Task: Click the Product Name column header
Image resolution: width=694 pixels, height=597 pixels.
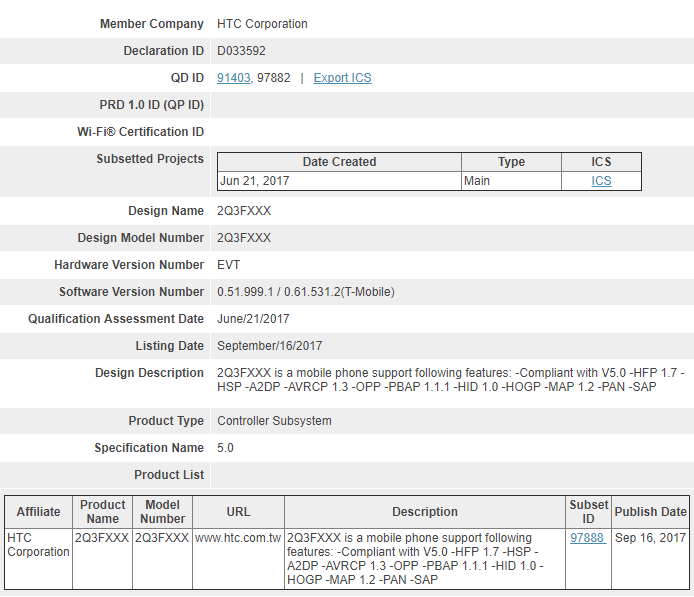Action: pyautogui.click(x=102, y=512)
